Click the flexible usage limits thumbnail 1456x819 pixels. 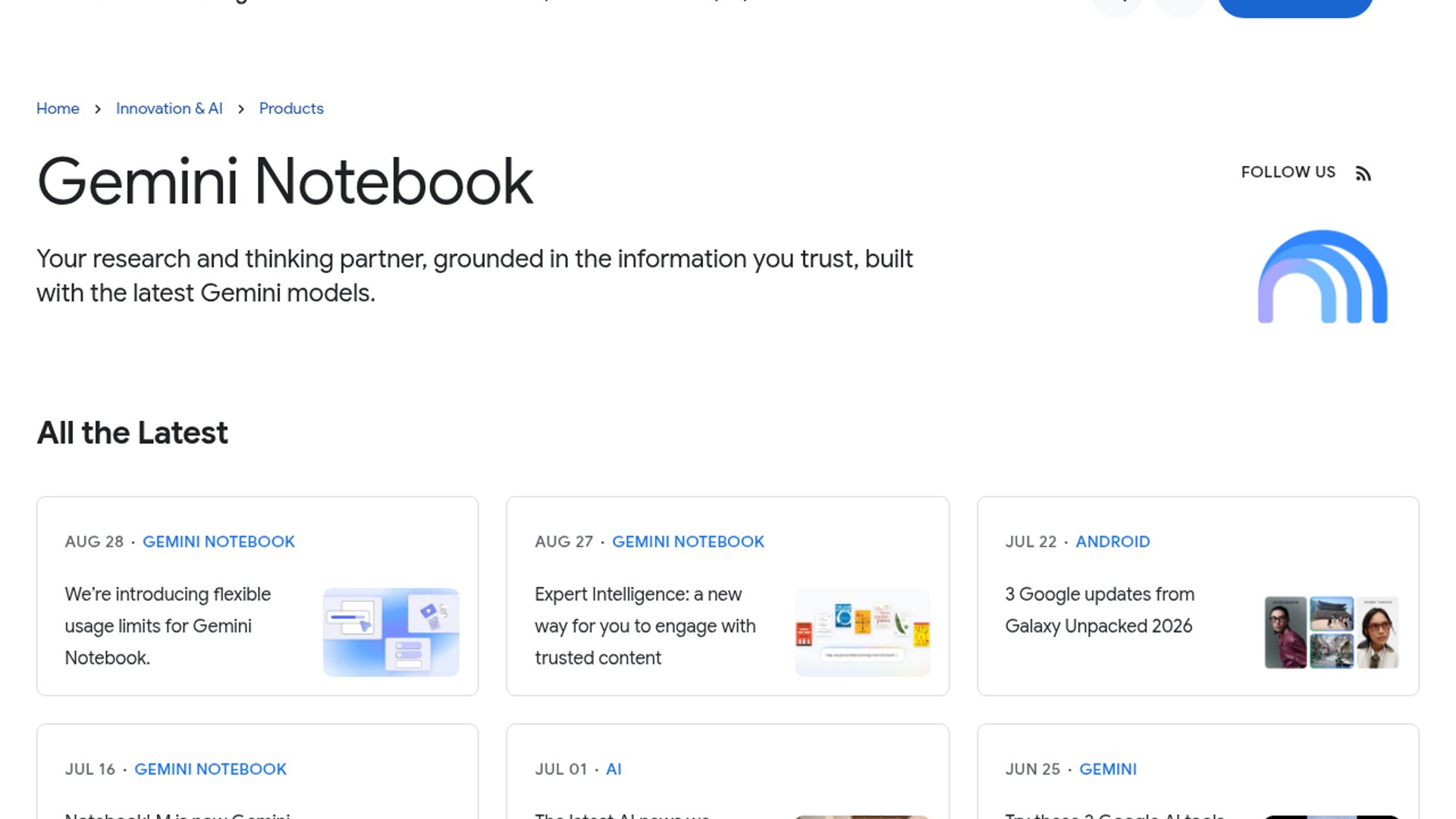point(391,632)
